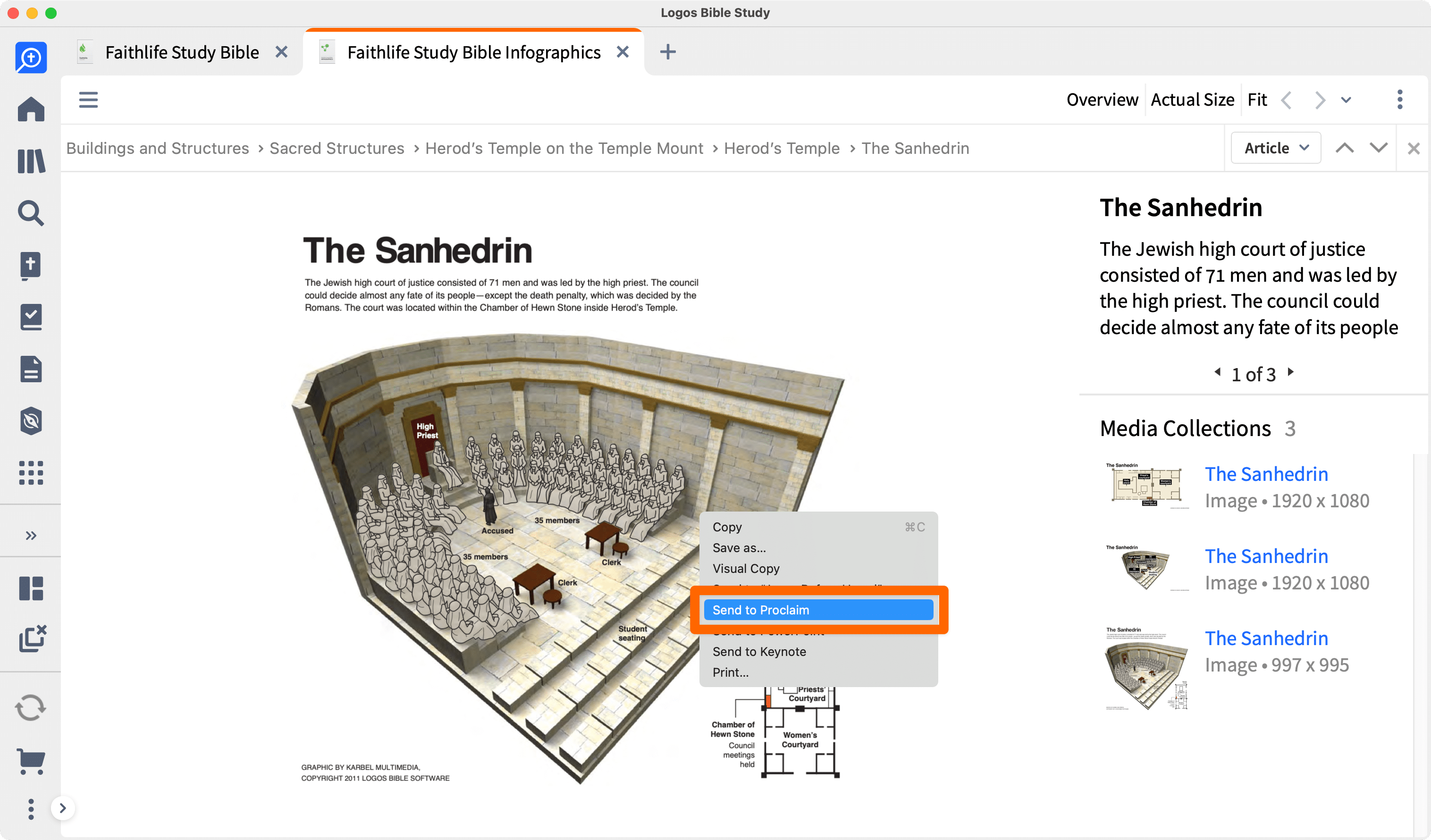Go to next article down chevron
Screen dimensions: 1431x840
(x=1378, y=148)
